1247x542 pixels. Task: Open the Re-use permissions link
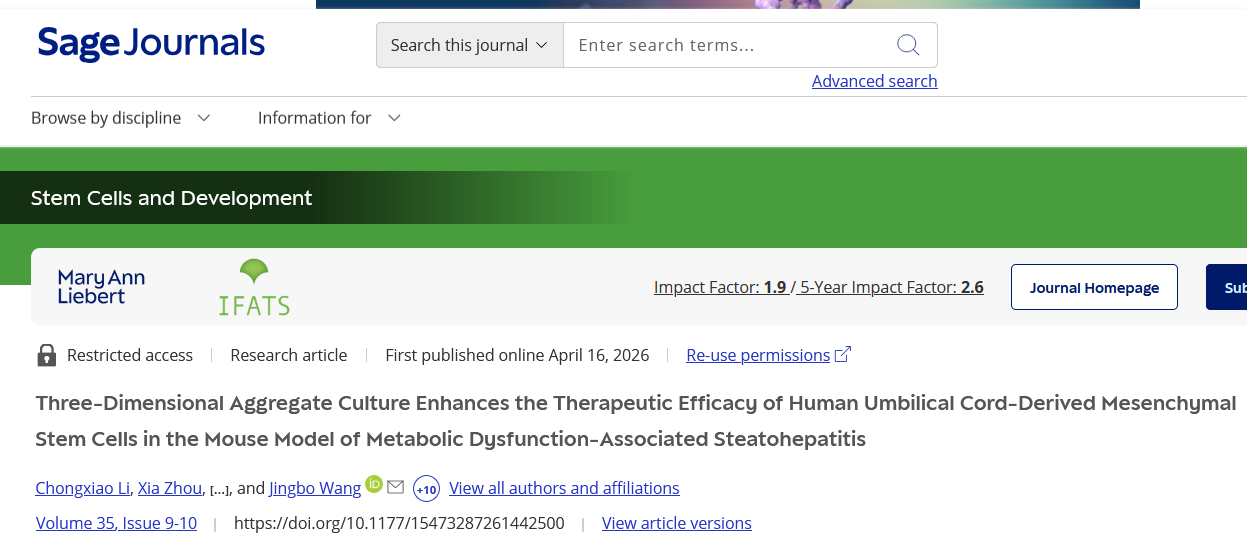pos(758,355)
